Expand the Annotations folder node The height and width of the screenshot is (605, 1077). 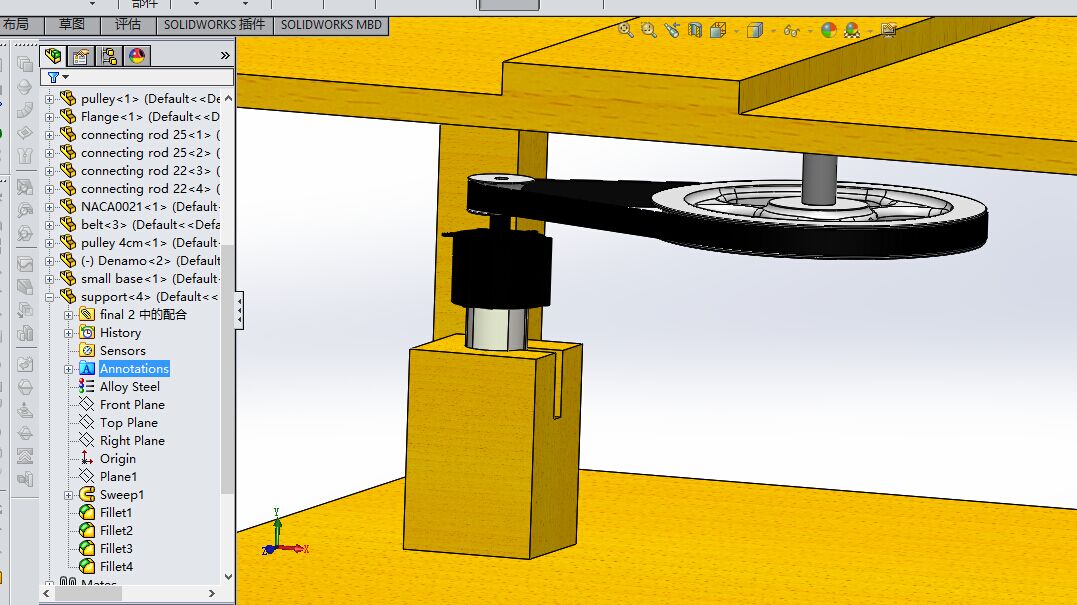tap(69, 369)
